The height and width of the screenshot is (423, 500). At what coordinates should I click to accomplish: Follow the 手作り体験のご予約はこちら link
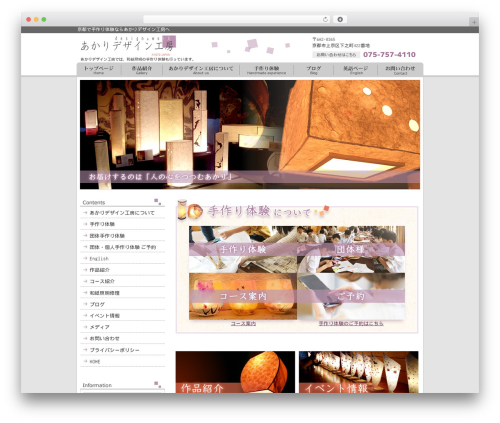[x=351, y=323]
